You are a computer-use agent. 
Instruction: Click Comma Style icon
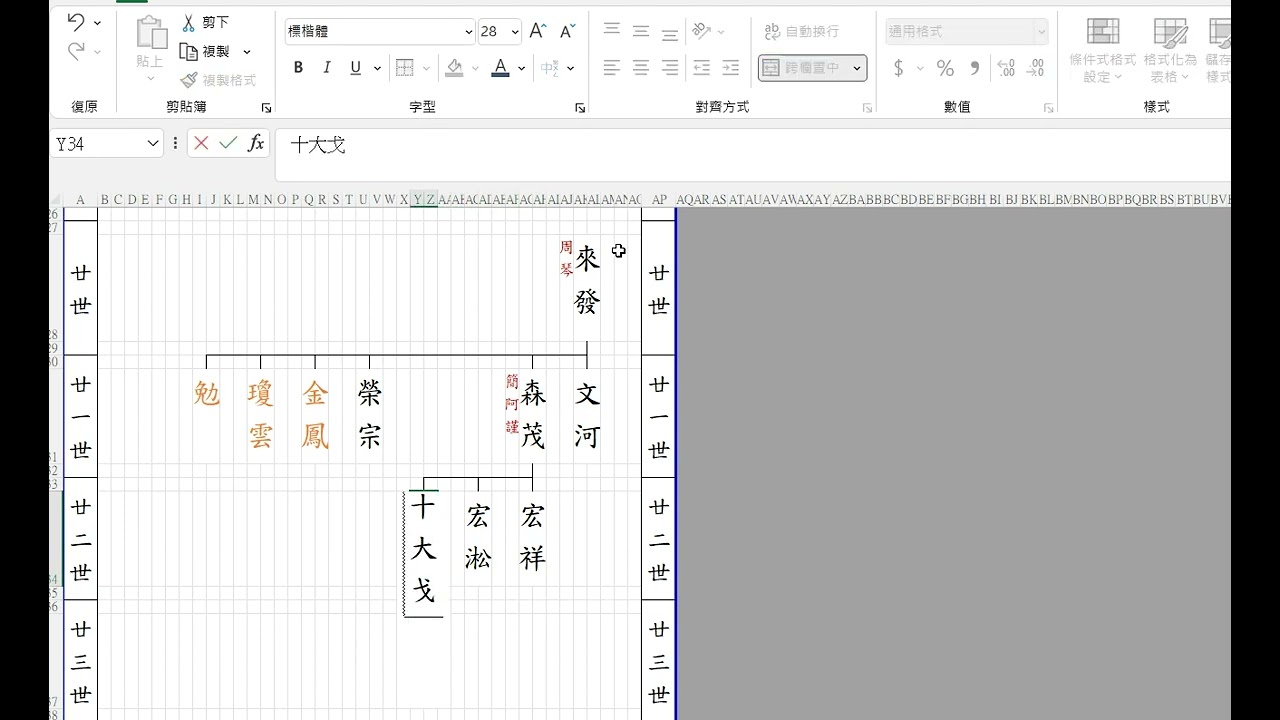(975, 68)
